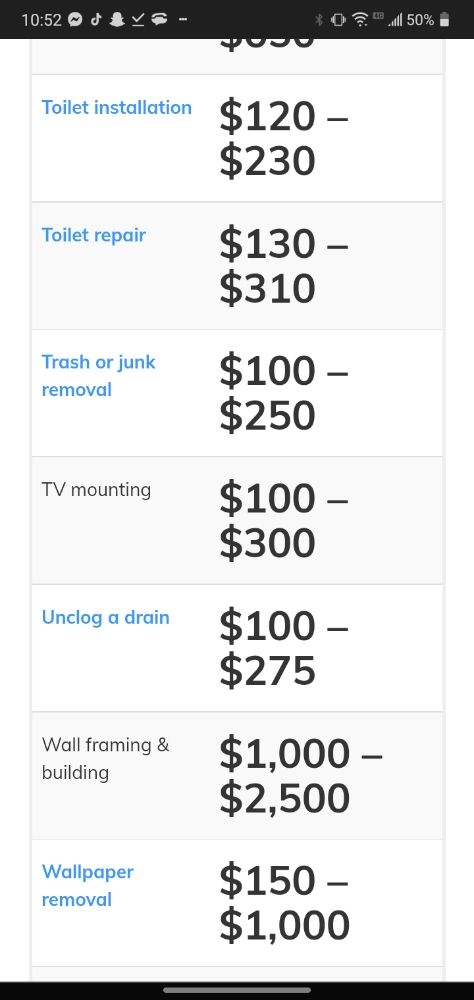The height and width of the screenshot is (1000, 474).
Task: Tap the cellular signal bars icon
Action: (x=396, y=20)
